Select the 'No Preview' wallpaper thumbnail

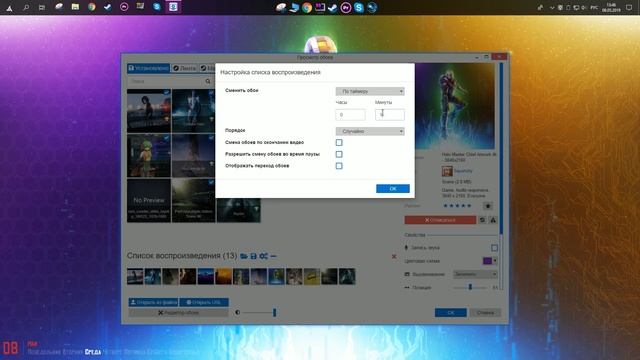point(149,200)
